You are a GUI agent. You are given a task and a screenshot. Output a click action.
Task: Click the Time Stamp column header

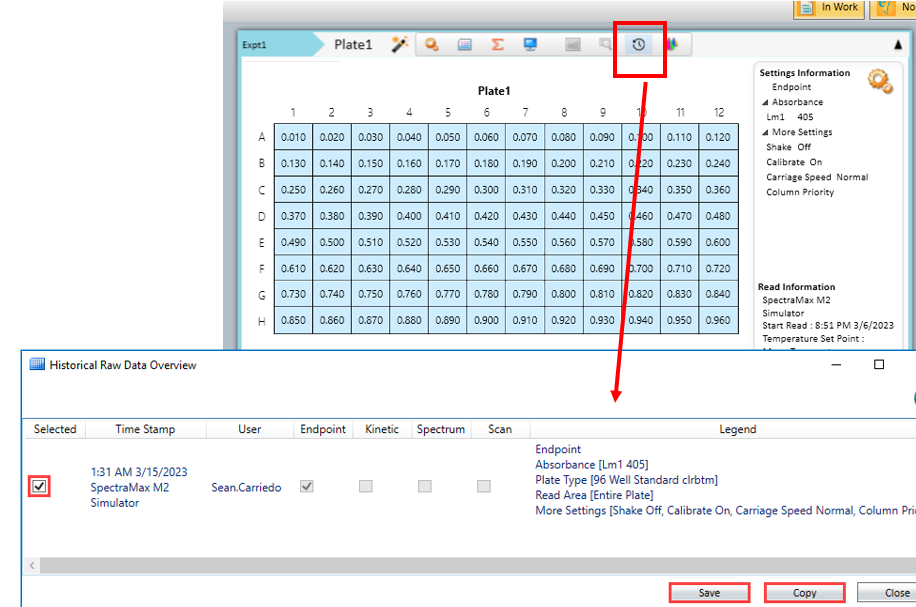click(x=145, y=429)
